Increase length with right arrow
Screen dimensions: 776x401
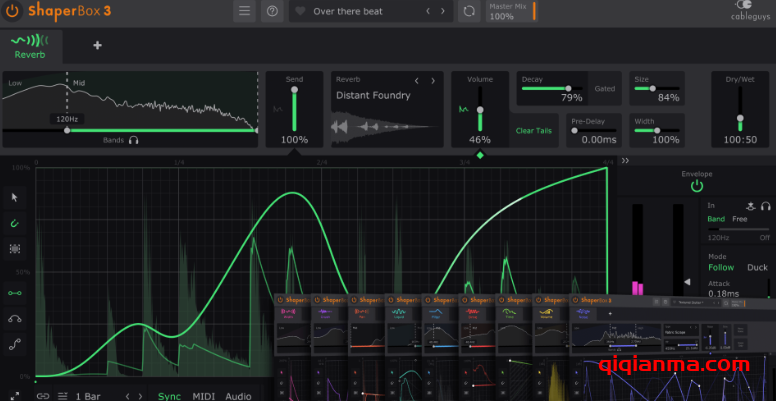(139, 396)
